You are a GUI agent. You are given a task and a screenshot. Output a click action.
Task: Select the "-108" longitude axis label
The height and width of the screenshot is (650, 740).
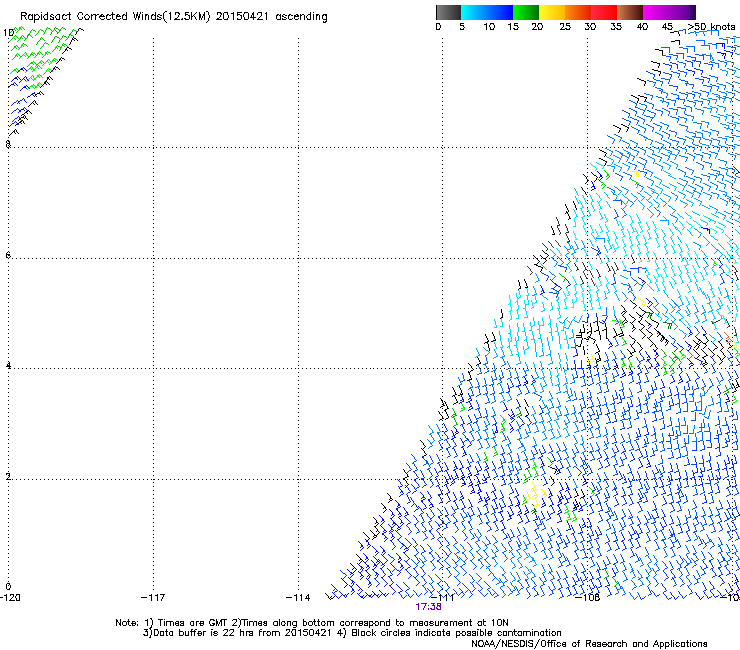588,598
